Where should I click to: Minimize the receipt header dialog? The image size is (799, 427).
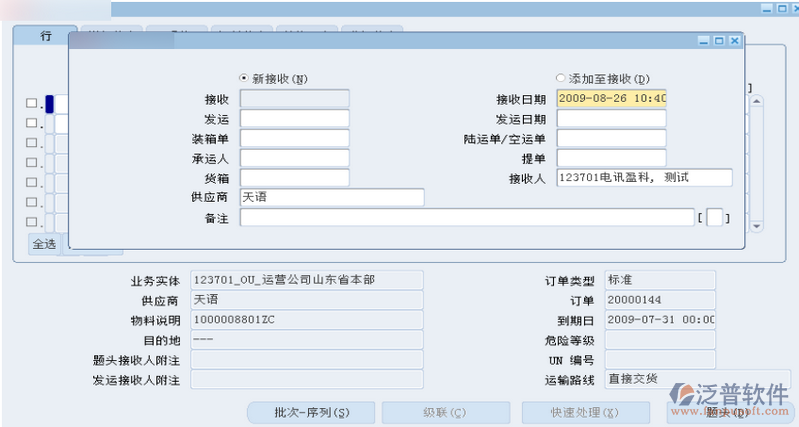coord(705,41)
